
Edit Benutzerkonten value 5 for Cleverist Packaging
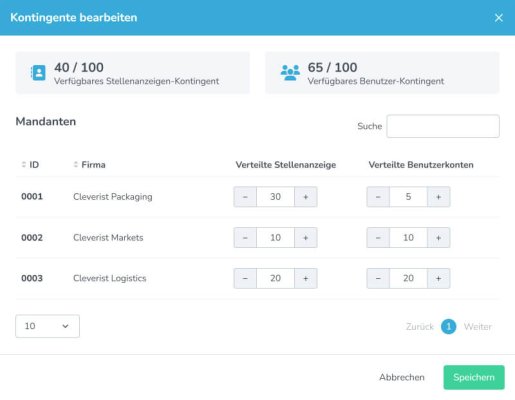click(408, 197)
